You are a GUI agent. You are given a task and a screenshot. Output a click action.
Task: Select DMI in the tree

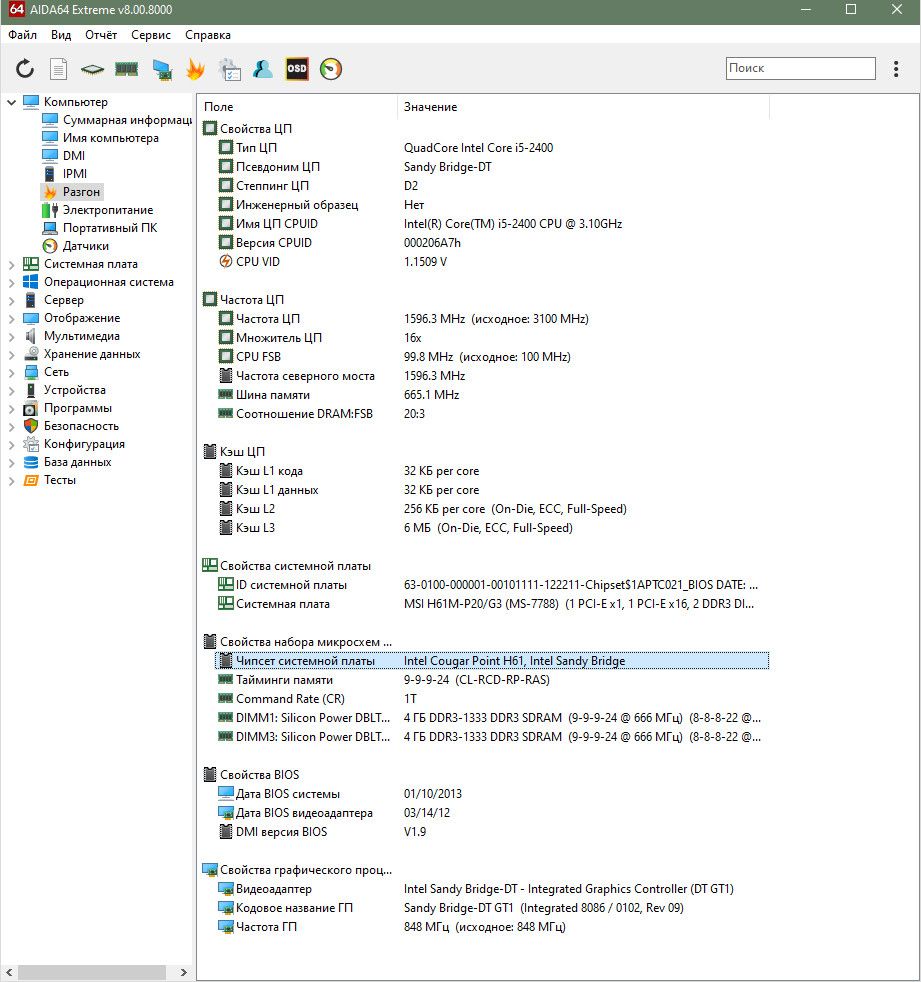pos(63,156)
